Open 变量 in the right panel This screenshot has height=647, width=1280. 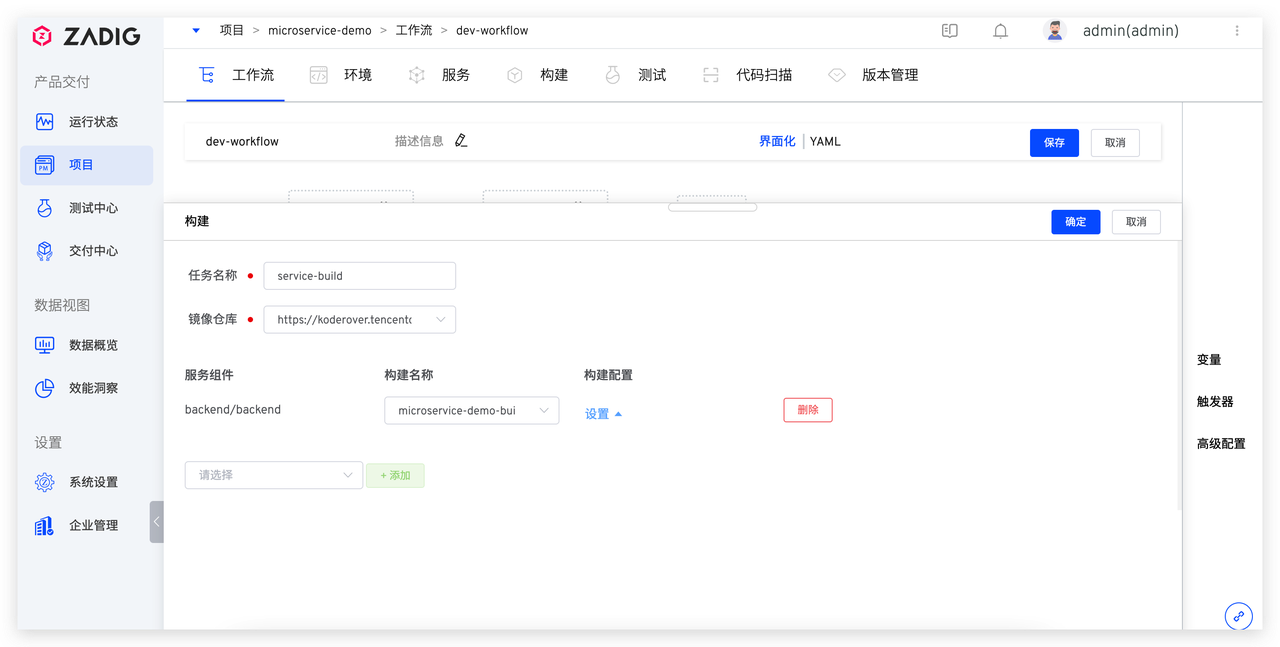(1209, 360)
